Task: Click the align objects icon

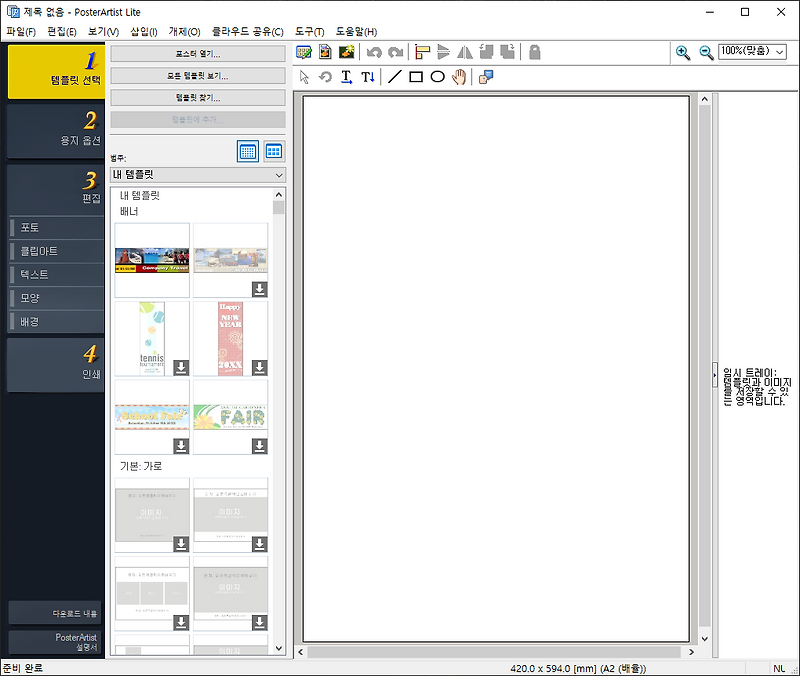Action: 422,52
